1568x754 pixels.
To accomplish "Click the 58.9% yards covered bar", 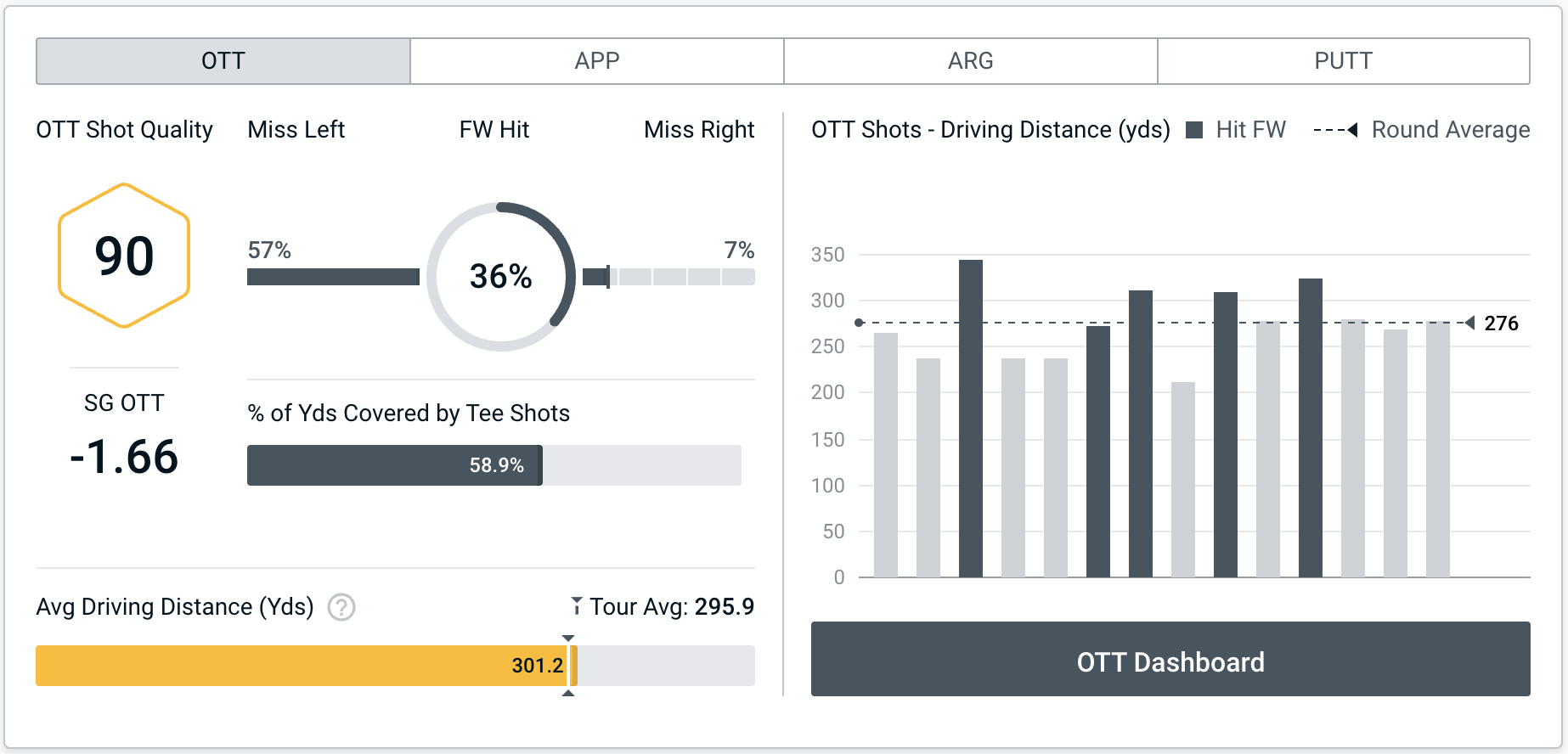I will click(394, 465).
